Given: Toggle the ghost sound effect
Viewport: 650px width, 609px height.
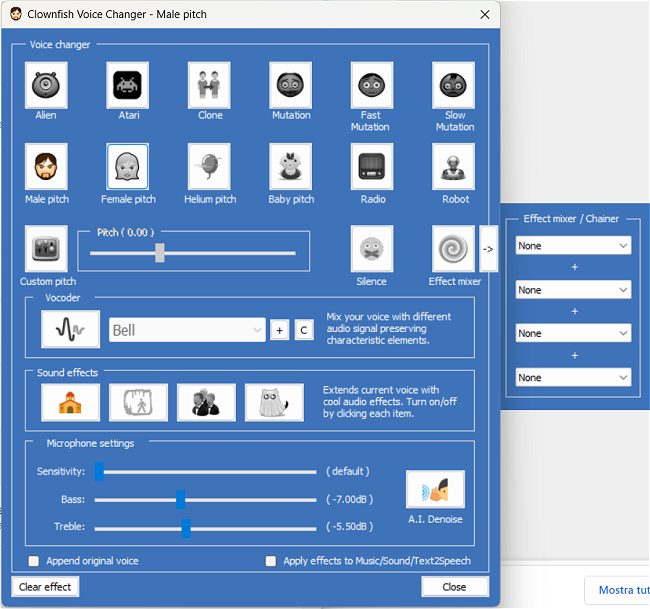Looking at the screenshot, I should 274,403.
